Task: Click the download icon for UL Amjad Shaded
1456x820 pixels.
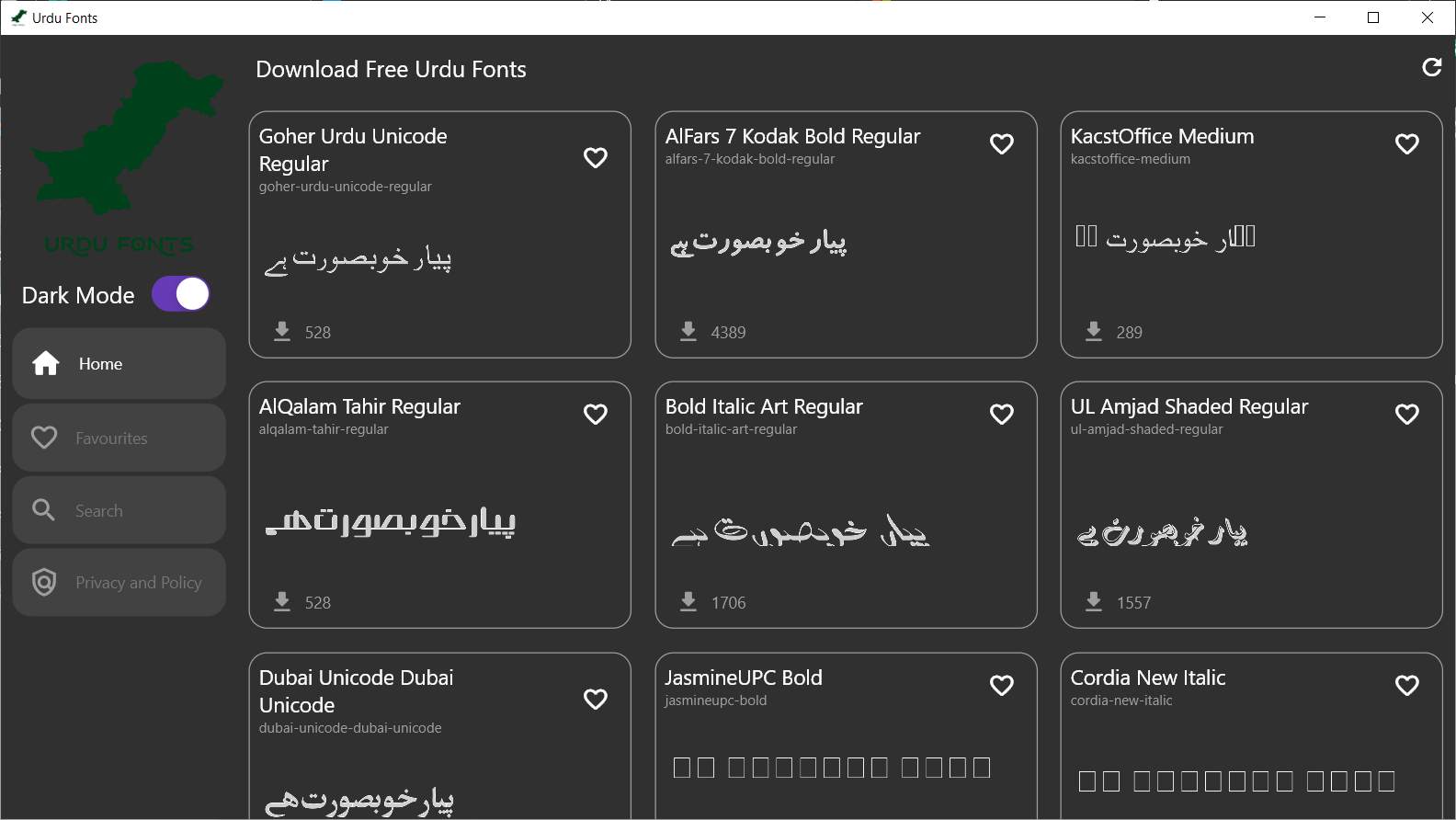Action: coord(1094,601)
